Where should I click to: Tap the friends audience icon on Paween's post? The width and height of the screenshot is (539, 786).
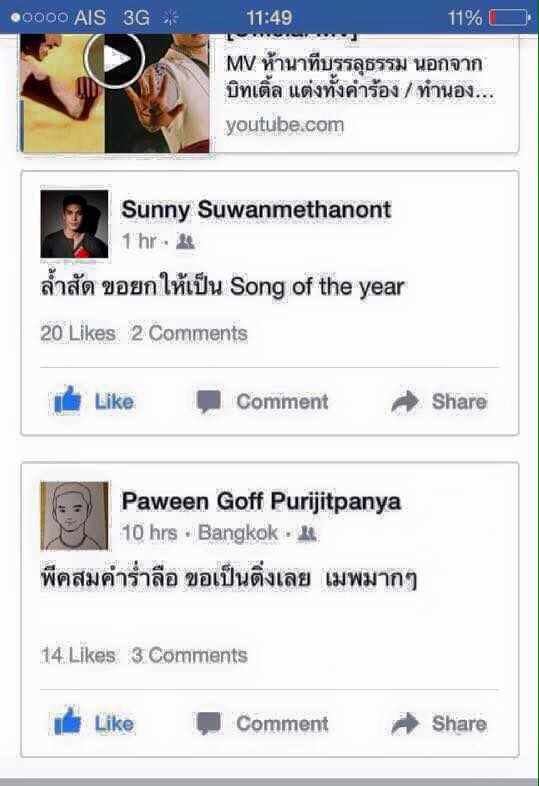click(307, 534)
